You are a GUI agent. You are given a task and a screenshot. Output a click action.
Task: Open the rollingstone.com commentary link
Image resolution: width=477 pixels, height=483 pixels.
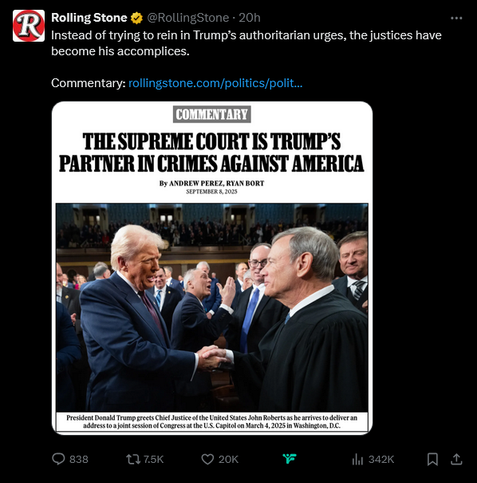tap(215, 83)
